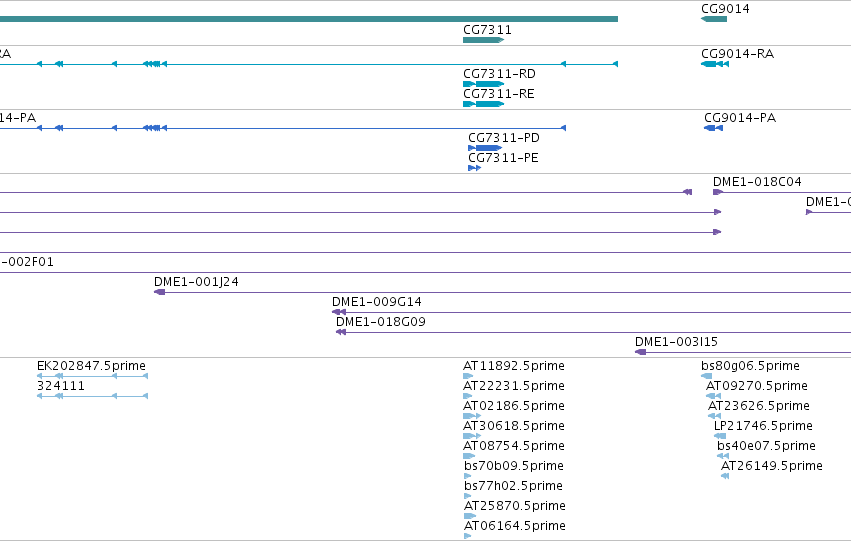Select the CG7311-RE transcript glyph
The image size is (851, 541).
click(x=484, y=104)
